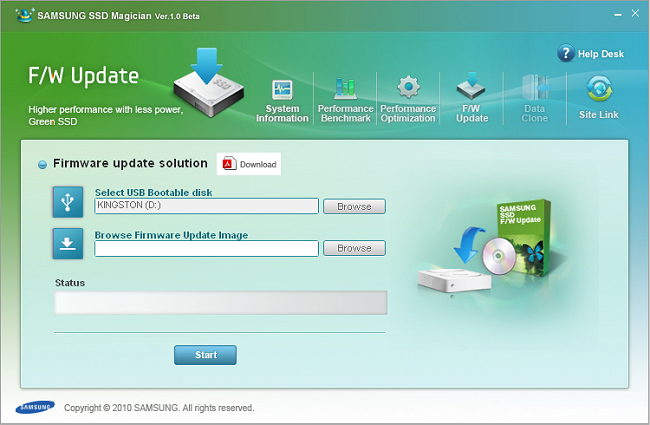Click the Help Desk text link
This screenshot has height=425, width=650.
pyautogui.click(x=601, y=54)
